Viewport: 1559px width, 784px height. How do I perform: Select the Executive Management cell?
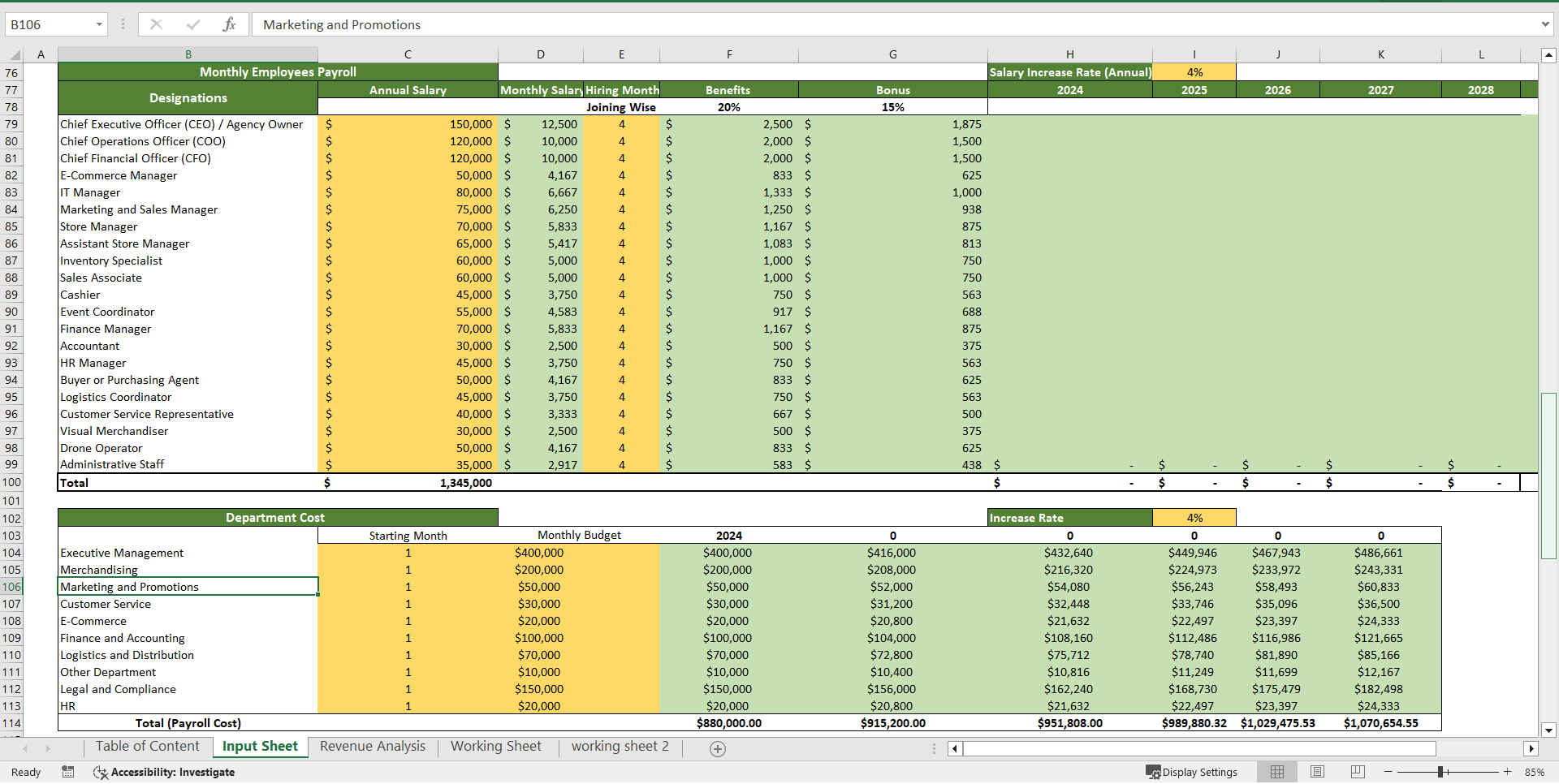pyautogui.click(x=188, y=553)
